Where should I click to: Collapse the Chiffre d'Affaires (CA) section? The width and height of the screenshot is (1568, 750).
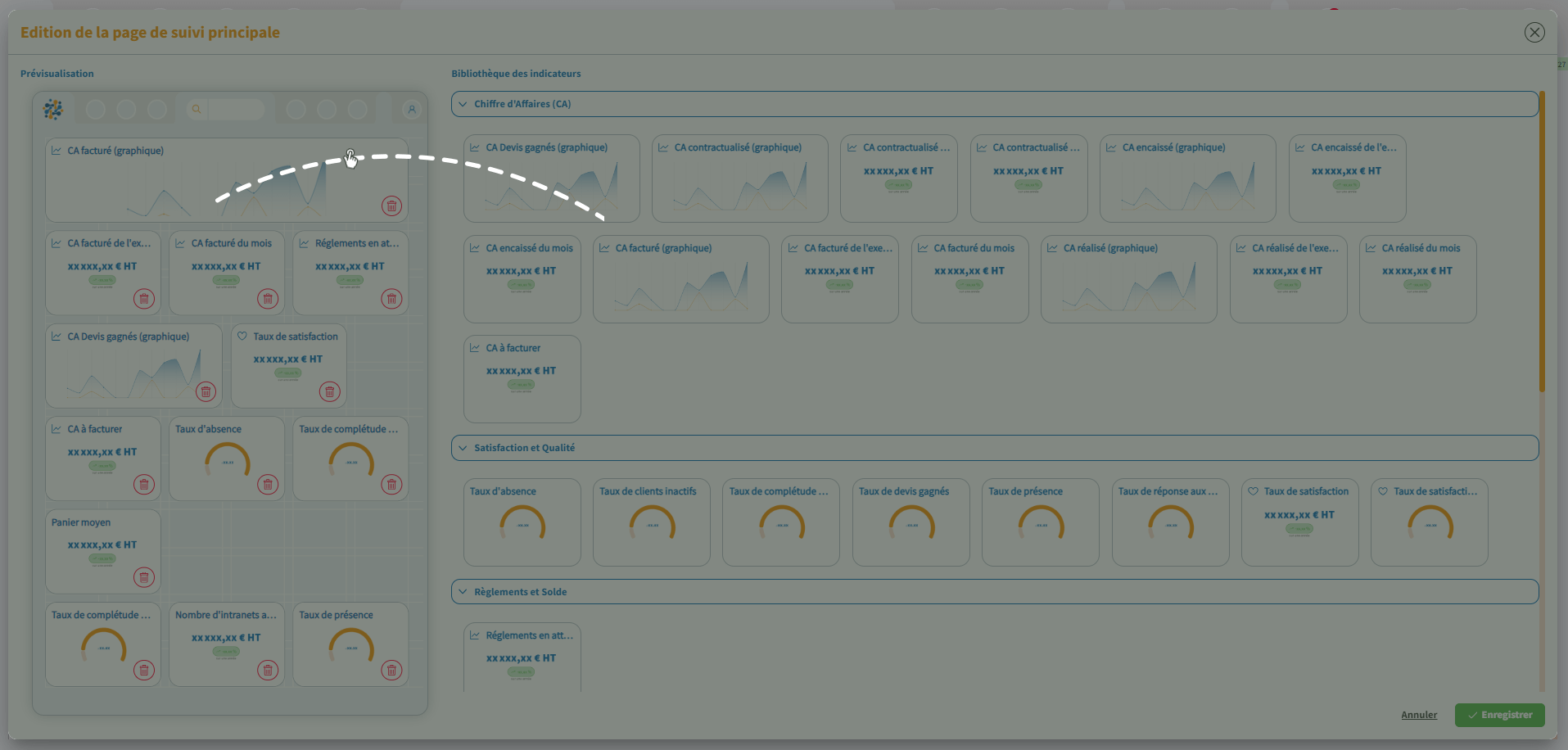[463, 104]
